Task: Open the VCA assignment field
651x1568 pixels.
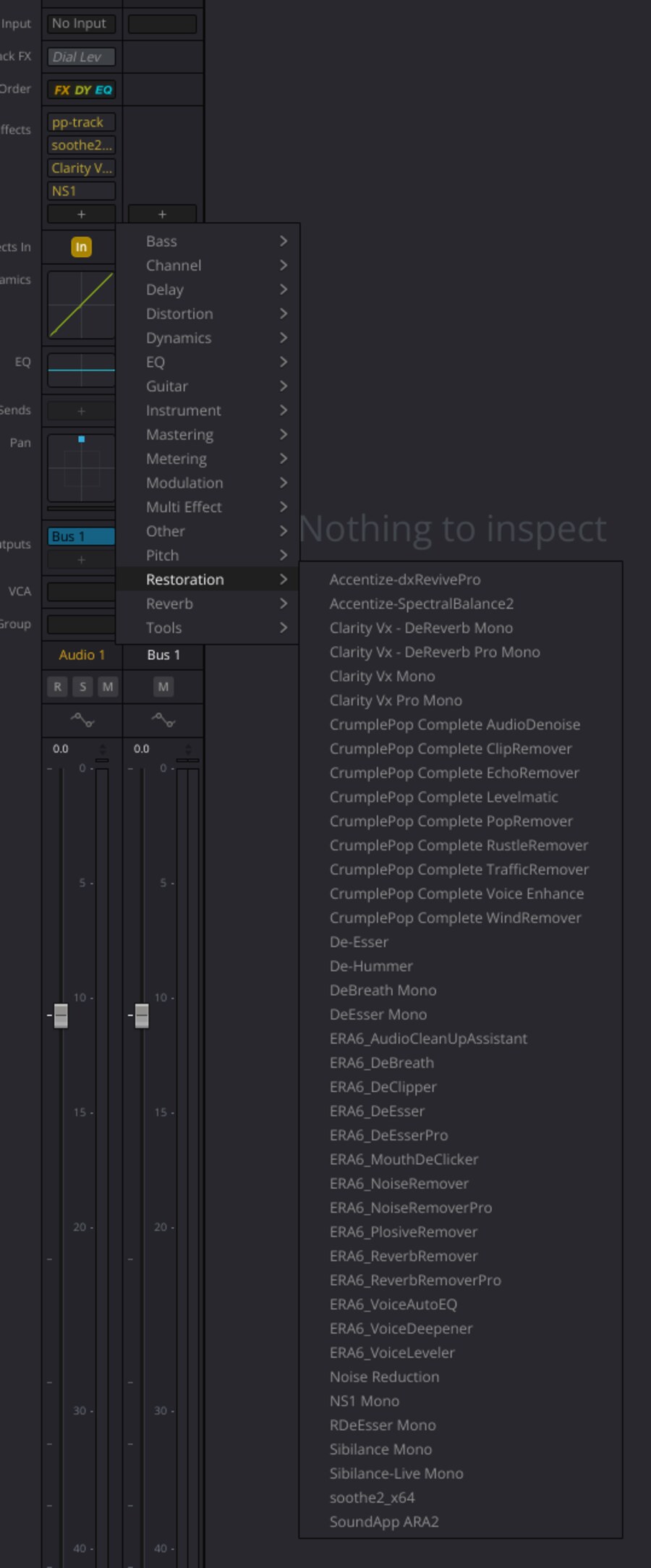Action: (x=81, y=591)
